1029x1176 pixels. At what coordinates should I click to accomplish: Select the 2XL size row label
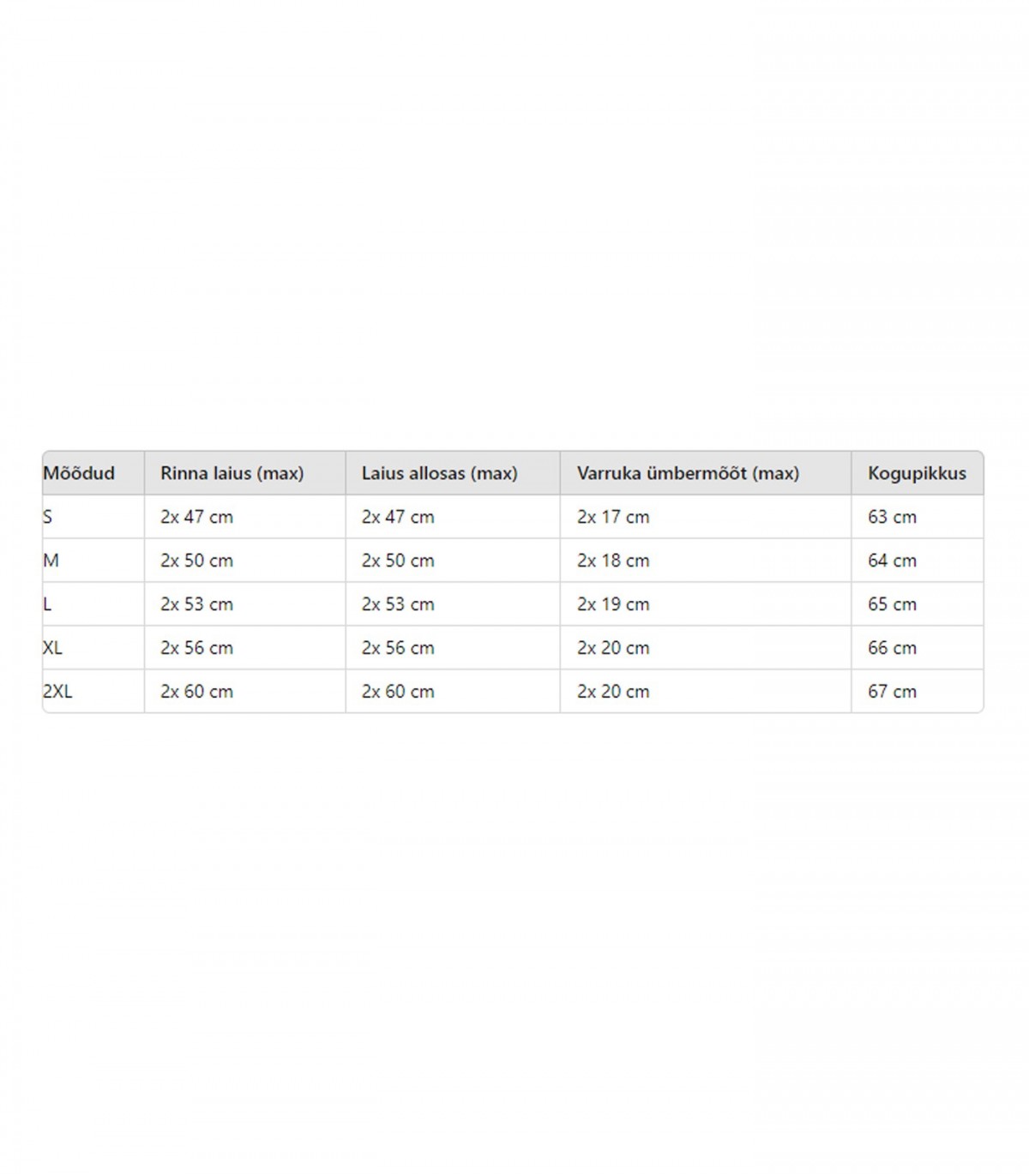(x=57, y=692)
